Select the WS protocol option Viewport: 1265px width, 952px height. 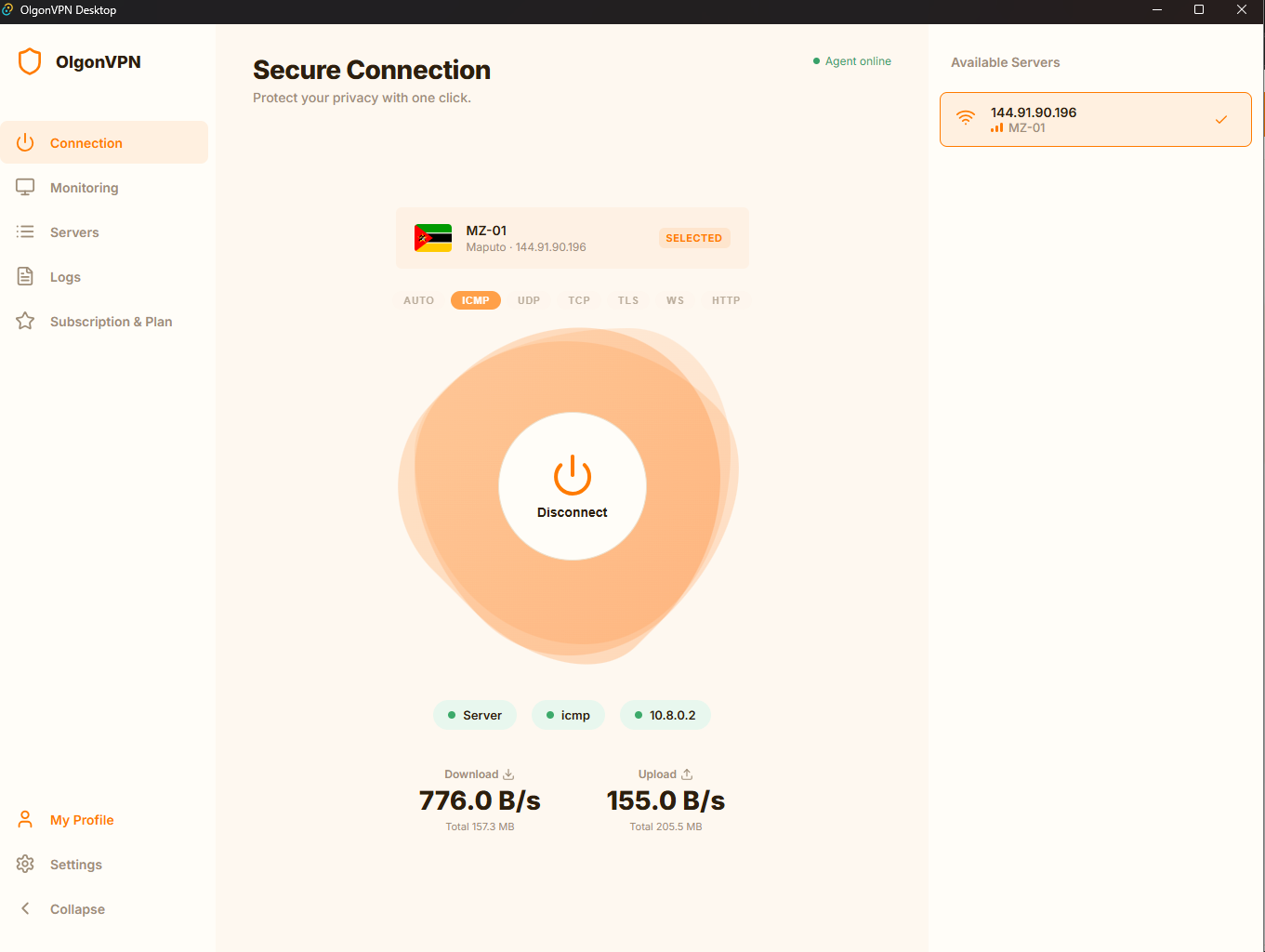[x=676, y=300]
